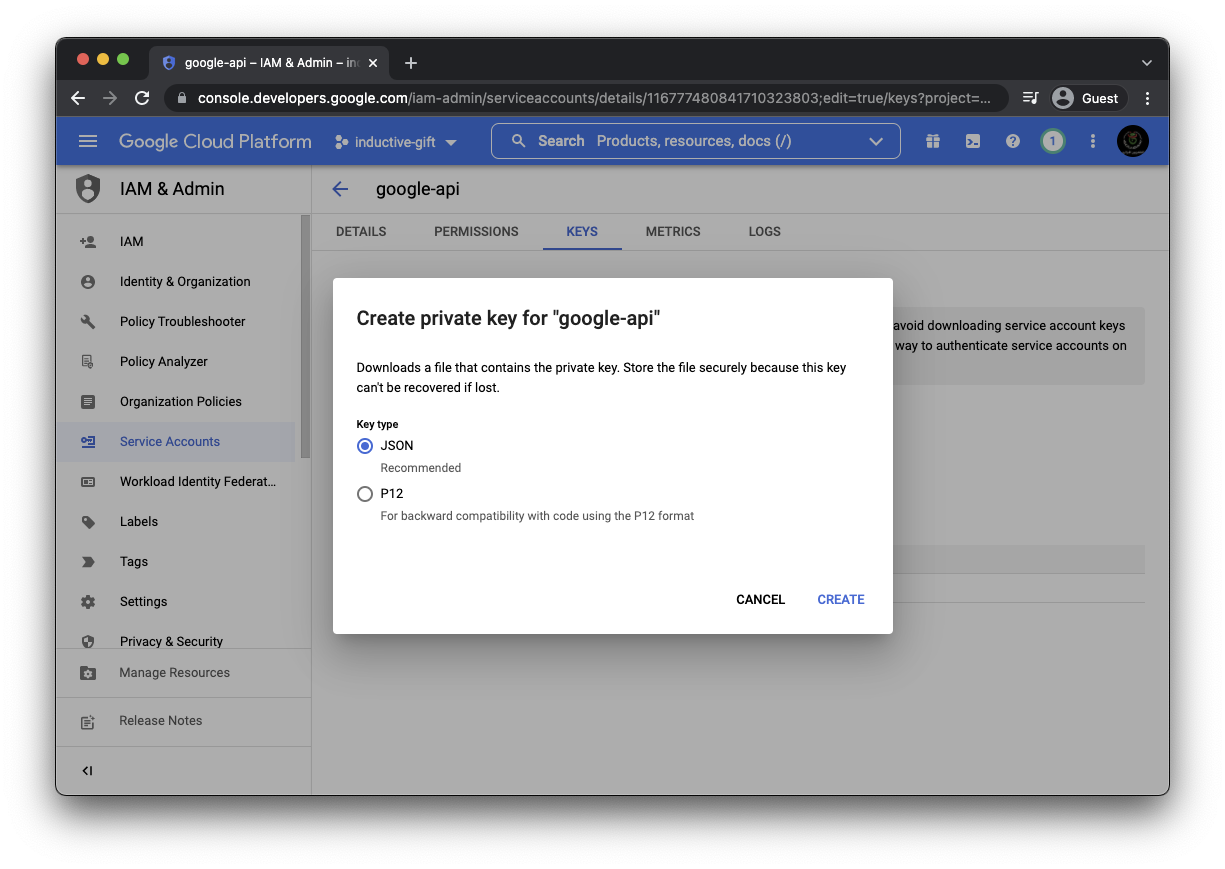Switch to the PERMISSIONS tab
Viewport: 1225px width, 869px height.
(476, 231)
